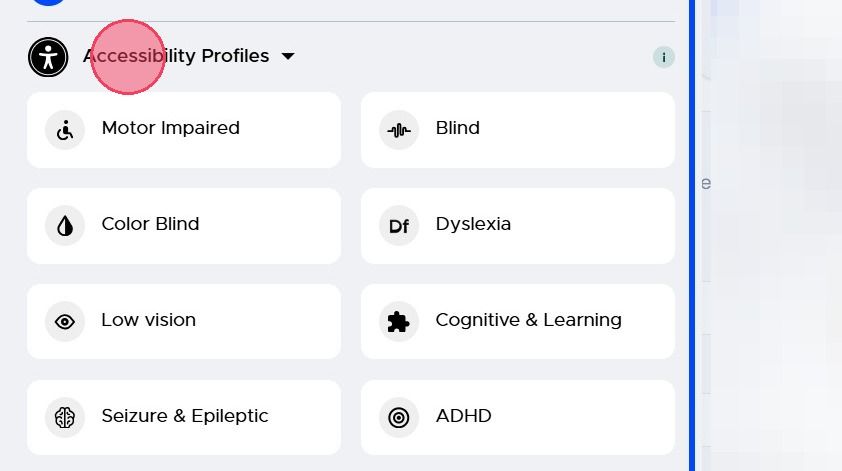Toggle the Blind profile card
The height and width of the screenshot is (471, 842).
tap(518, 130)
